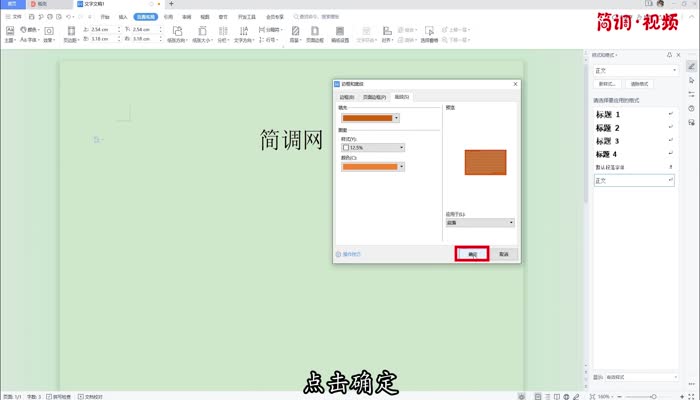This screenshot has height=400, width=700.
Task: Open the 文件 menu
Action: 14,17
